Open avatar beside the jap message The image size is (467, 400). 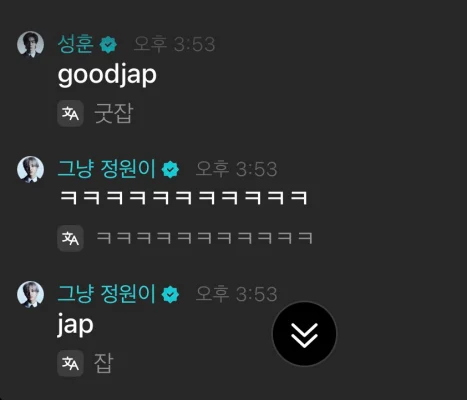[30, 294]
